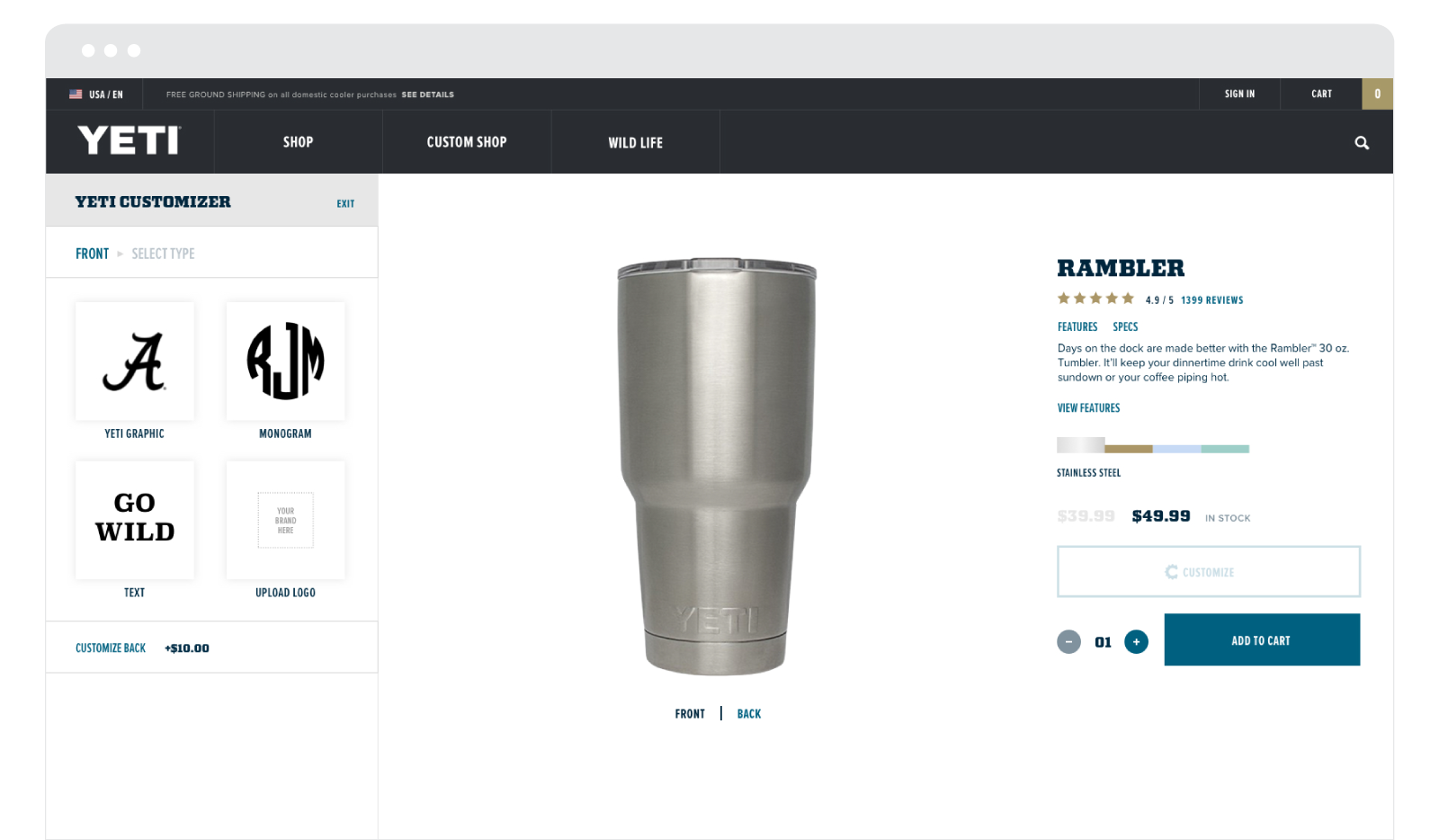Click View Features link
The width and height of the screenshot is (1439, 840).
(1088, 408)
